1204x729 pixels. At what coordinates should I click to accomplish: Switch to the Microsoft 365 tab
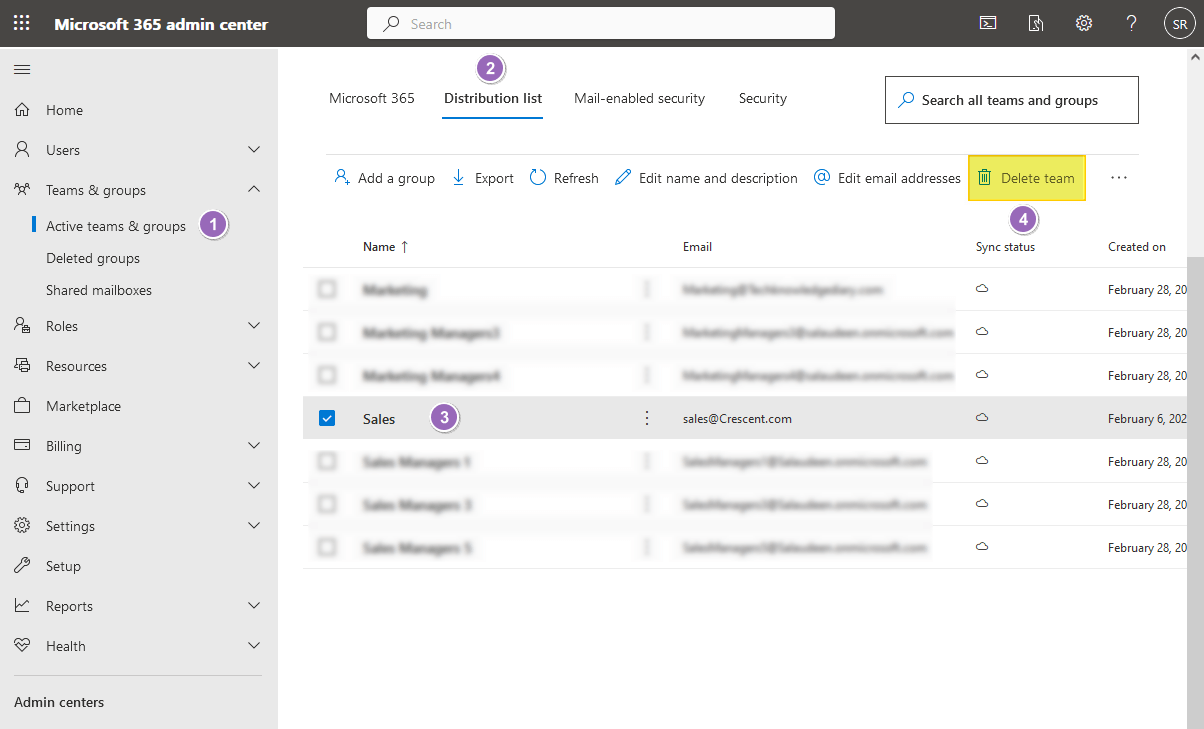(372, 98)
